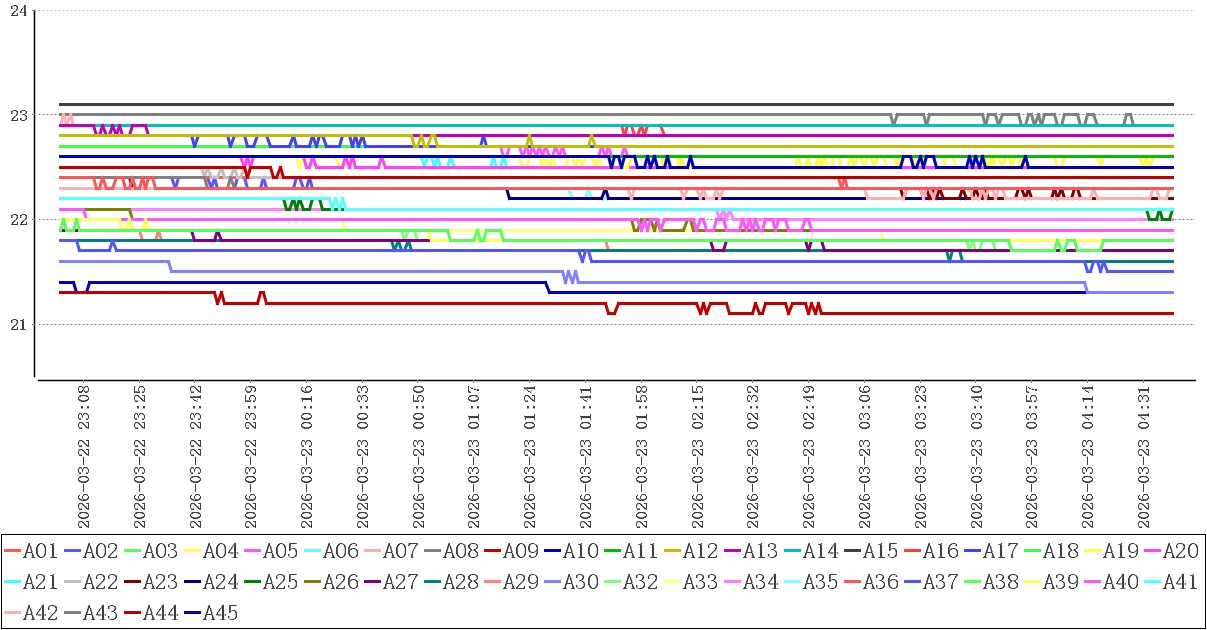
Task: Toggle the A01 series in the legend
Action: point(31,550)
